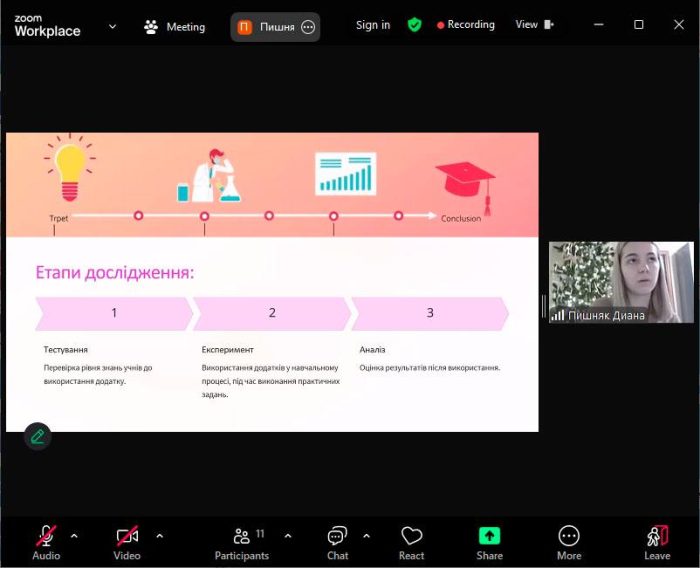Click the React heart icon
The height and width of the screenshot is (568, 700).
point(411,536)
